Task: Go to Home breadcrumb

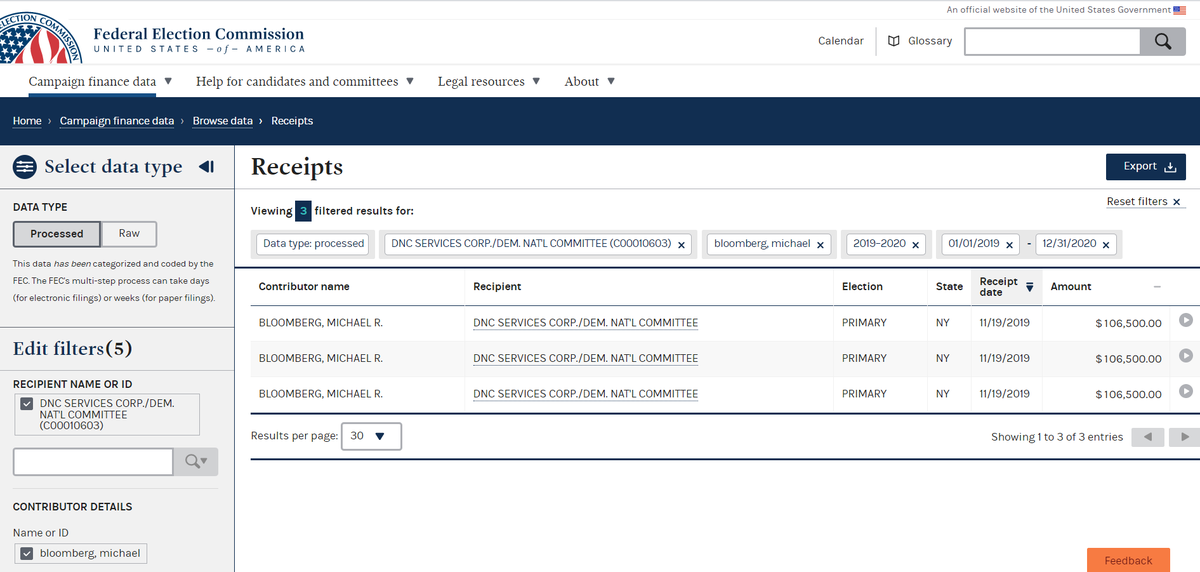Action: 27,121
